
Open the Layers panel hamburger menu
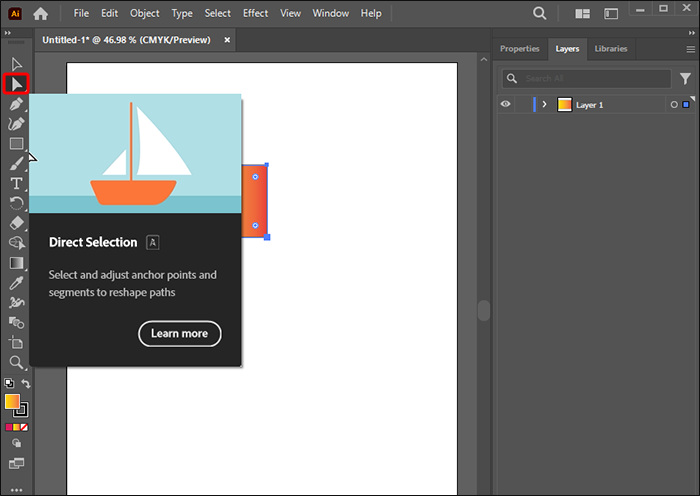tap(689, 48)
